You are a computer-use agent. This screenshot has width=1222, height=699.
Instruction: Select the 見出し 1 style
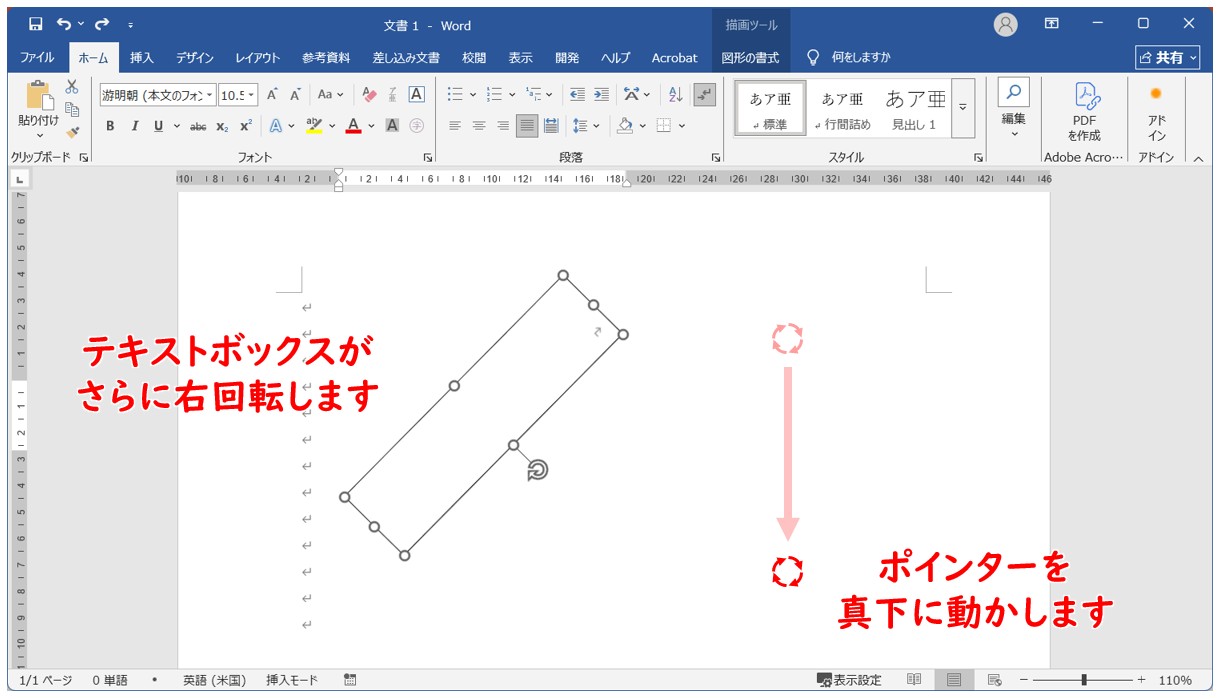915,108
